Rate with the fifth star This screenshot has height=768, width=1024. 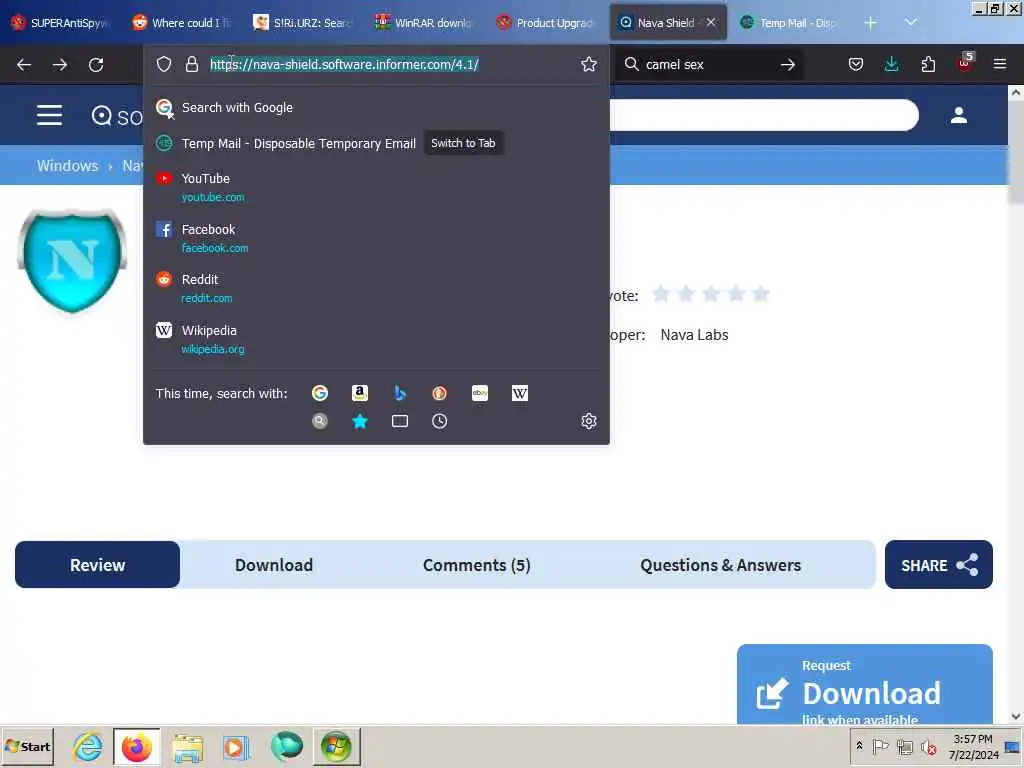coord(761,294)
